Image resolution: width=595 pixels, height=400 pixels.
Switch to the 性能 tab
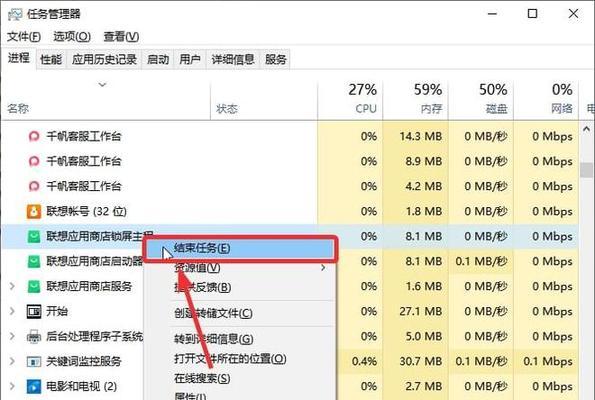(51, 59)
